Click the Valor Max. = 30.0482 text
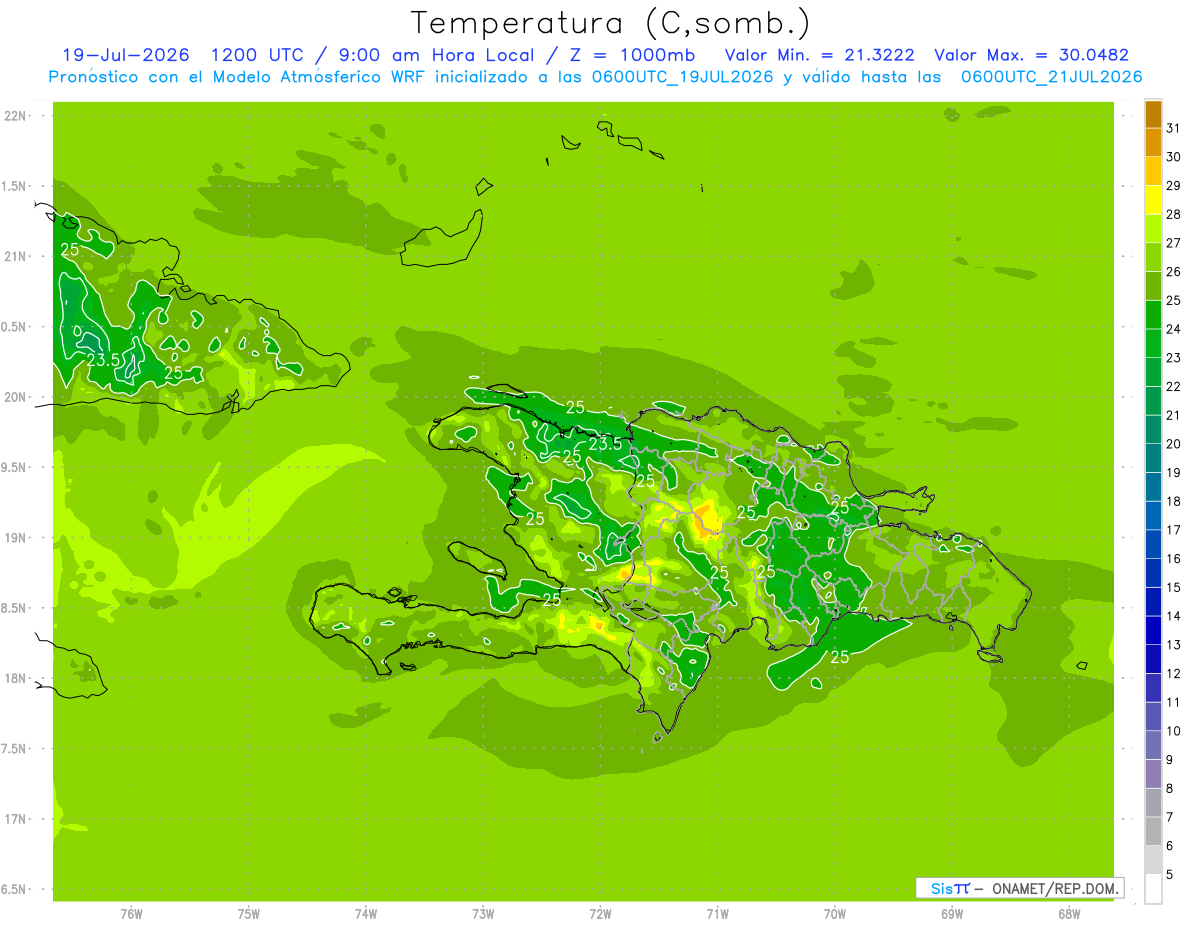1200x927 pixels. pos(1031,55)
